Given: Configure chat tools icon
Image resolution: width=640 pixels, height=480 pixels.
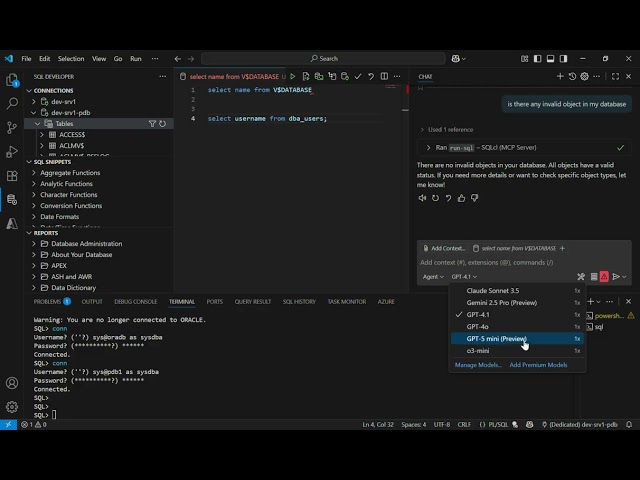Looking at the screenshot, I should (x=581, y=277).
